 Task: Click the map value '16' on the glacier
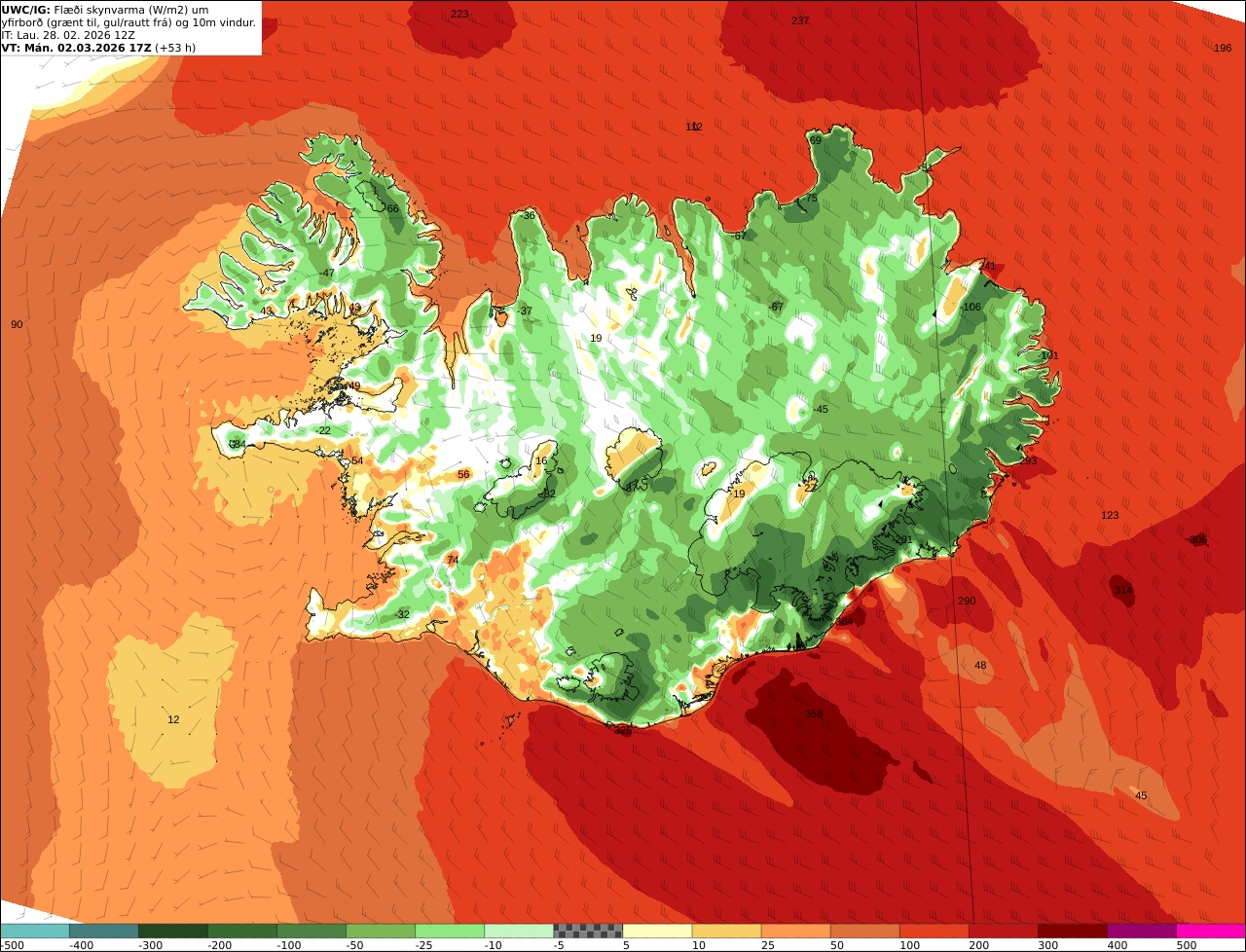(x=541, y=460)
